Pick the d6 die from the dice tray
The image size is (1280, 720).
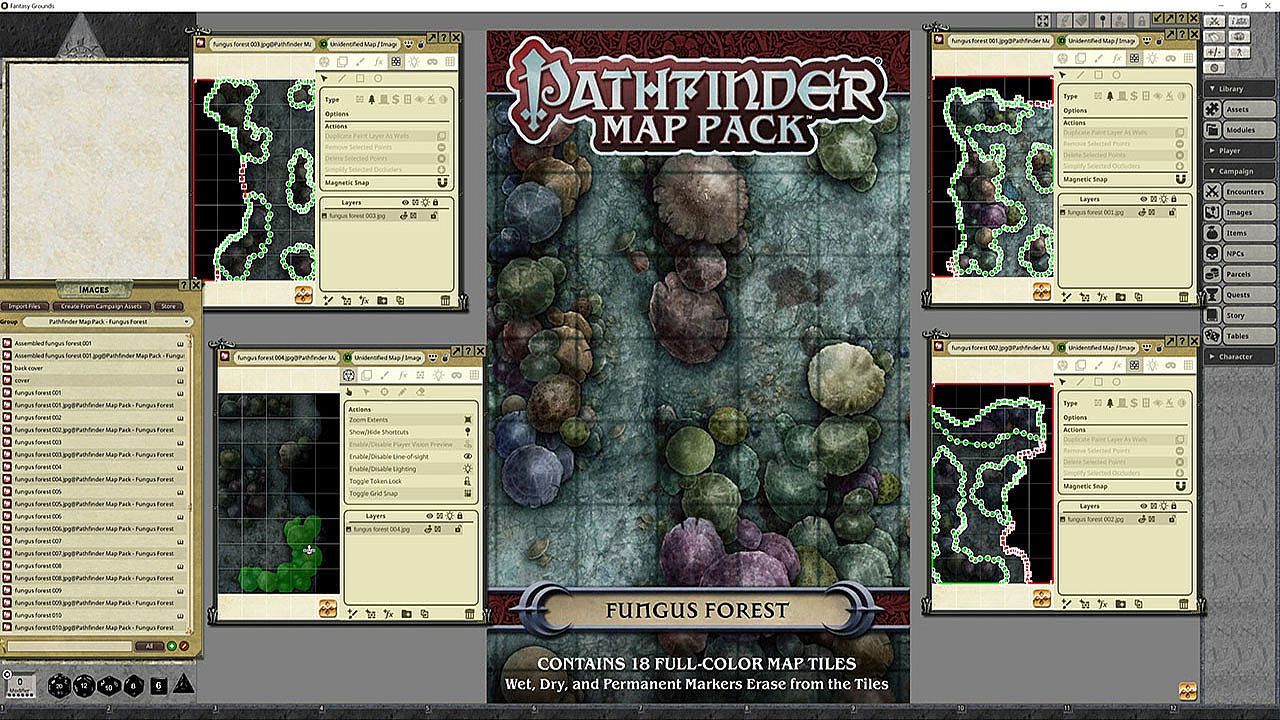pyautogui.click(x=158, y=685)
